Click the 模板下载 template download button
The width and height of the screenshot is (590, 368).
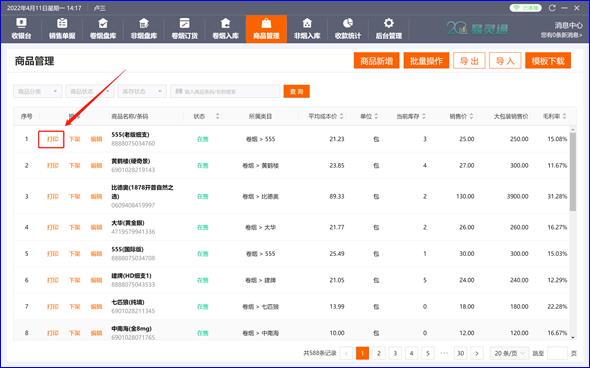point(548,61)
